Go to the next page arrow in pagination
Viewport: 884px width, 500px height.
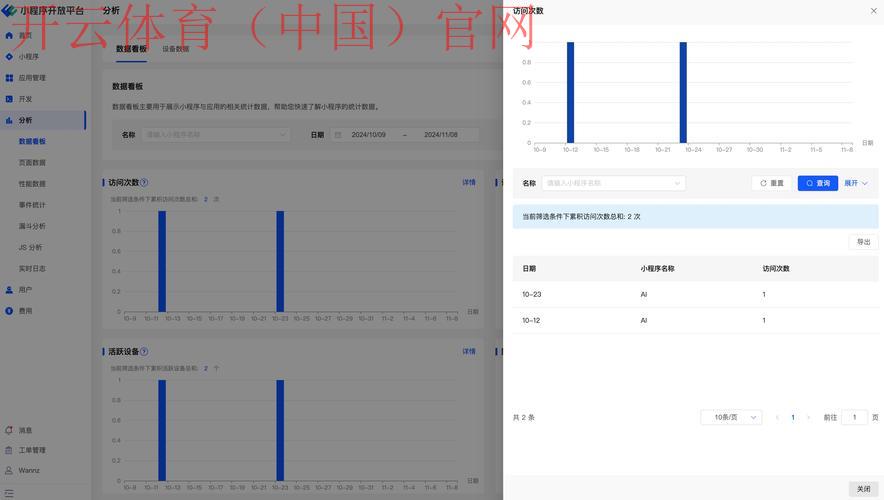point(808,418)
